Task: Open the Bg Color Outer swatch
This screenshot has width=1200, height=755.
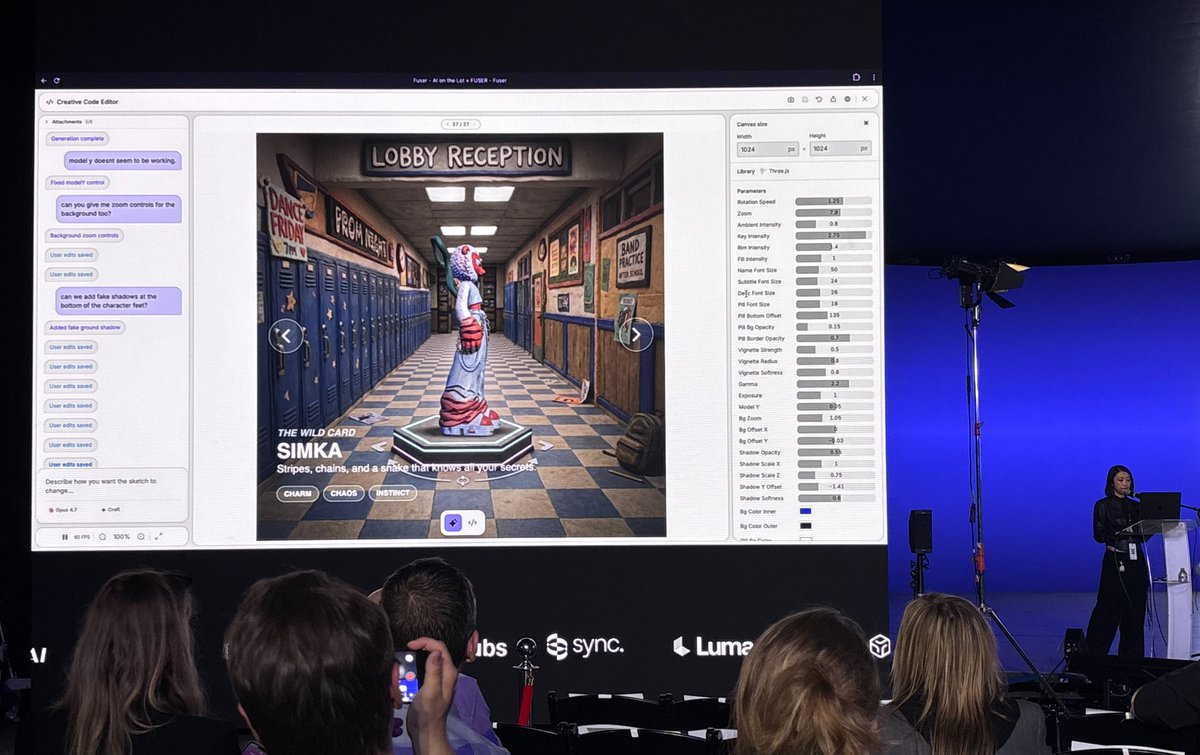Action: [x=805, y=525]
